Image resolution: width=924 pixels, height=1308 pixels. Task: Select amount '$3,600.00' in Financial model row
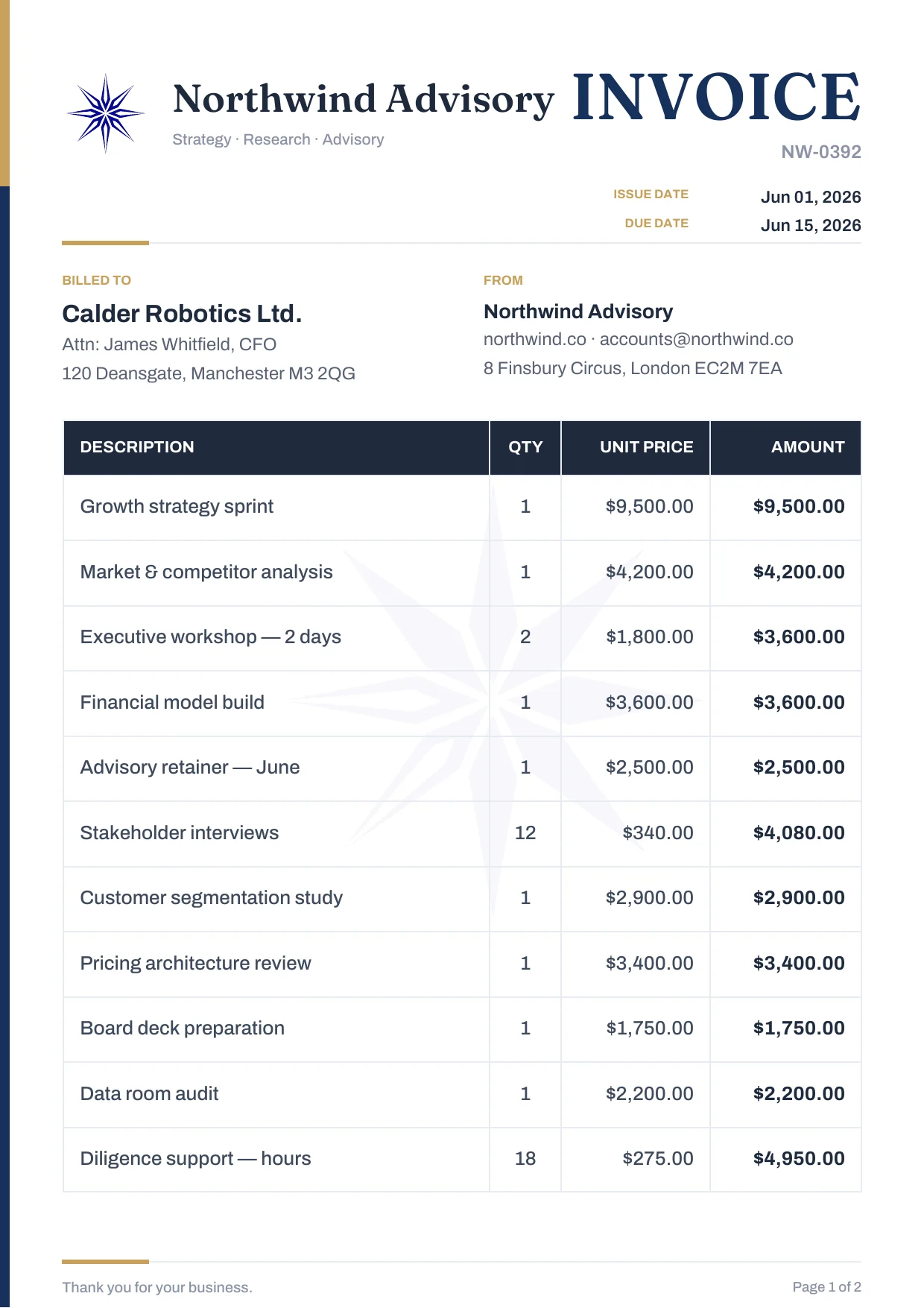[799, 702]
